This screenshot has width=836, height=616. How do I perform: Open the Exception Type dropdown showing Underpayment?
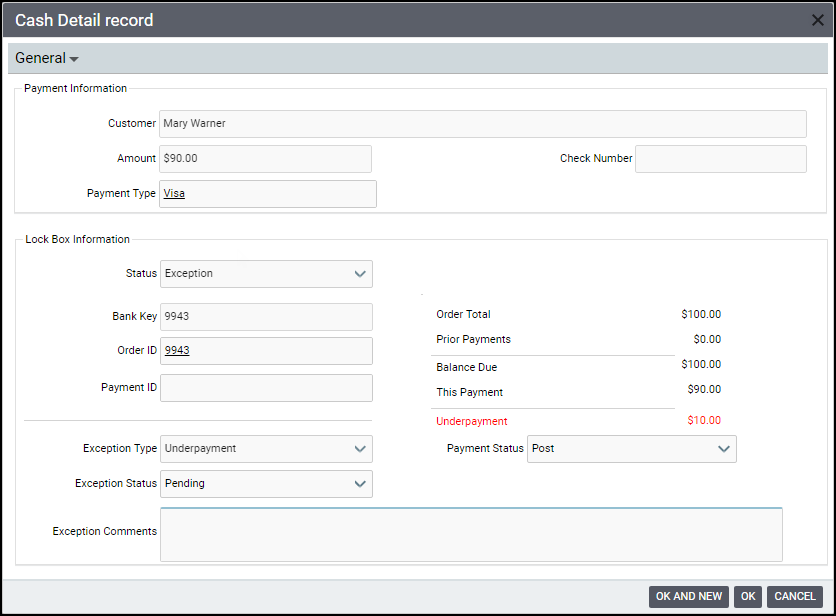coord(266,449)
